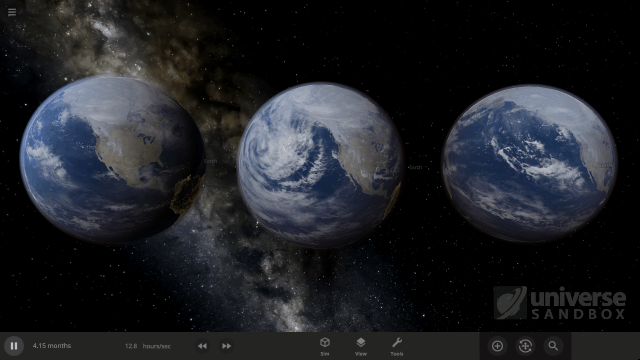
Task: Open the hamburger main menu
Action: (12, 12)
